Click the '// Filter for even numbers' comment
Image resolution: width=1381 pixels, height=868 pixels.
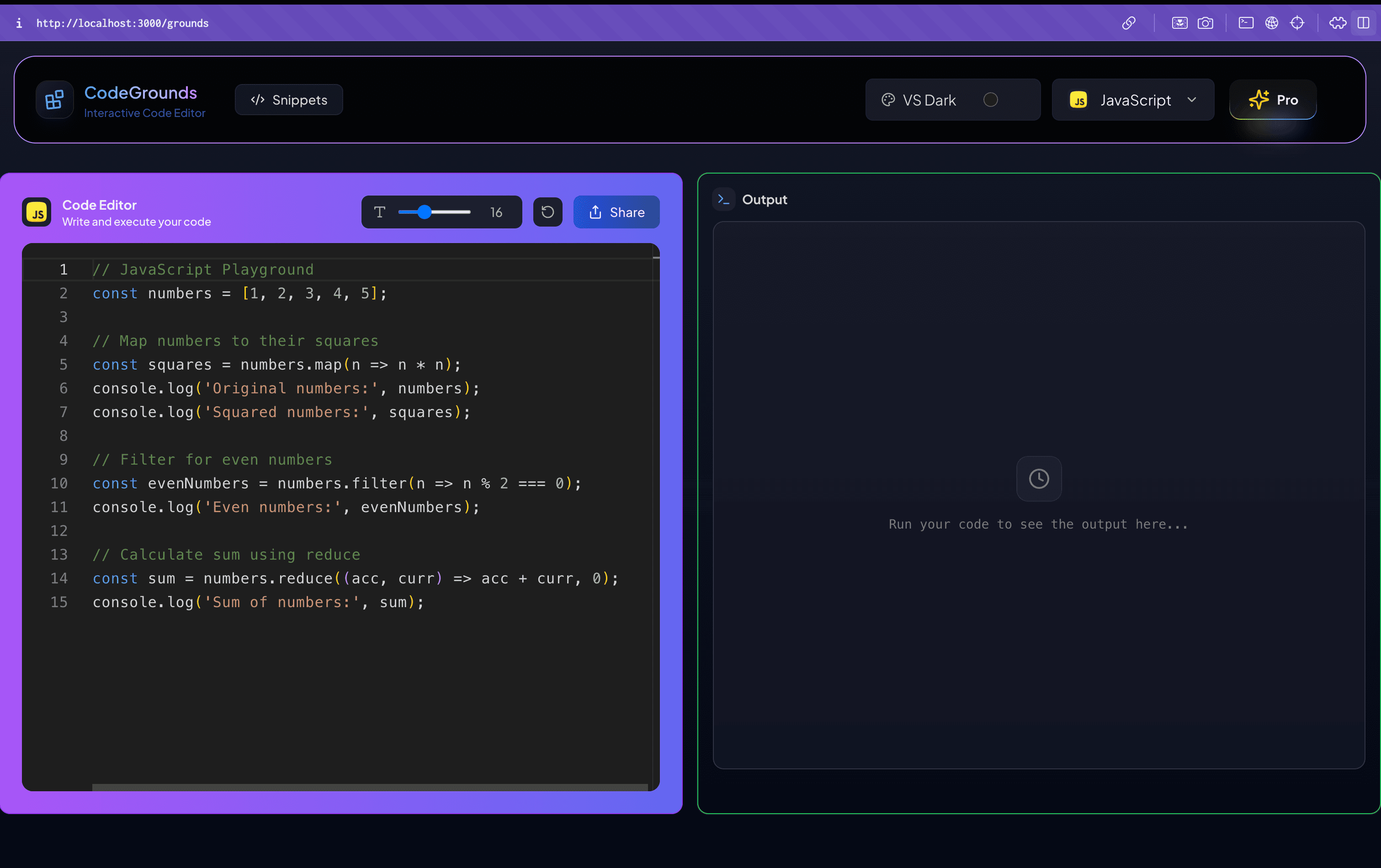tap(212, 460)
